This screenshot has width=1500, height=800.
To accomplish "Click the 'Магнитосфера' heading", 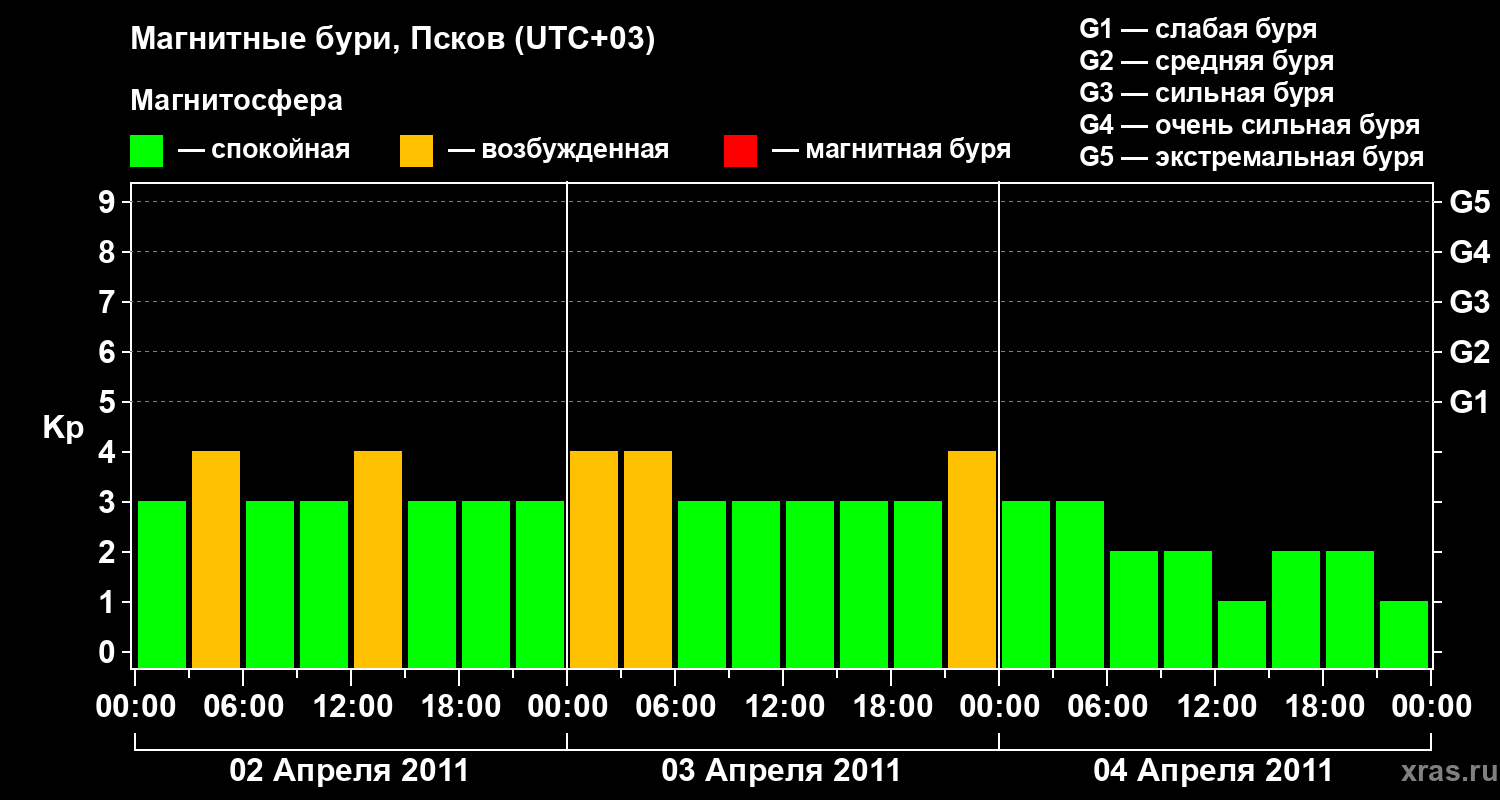I will [x=237, y=101].
